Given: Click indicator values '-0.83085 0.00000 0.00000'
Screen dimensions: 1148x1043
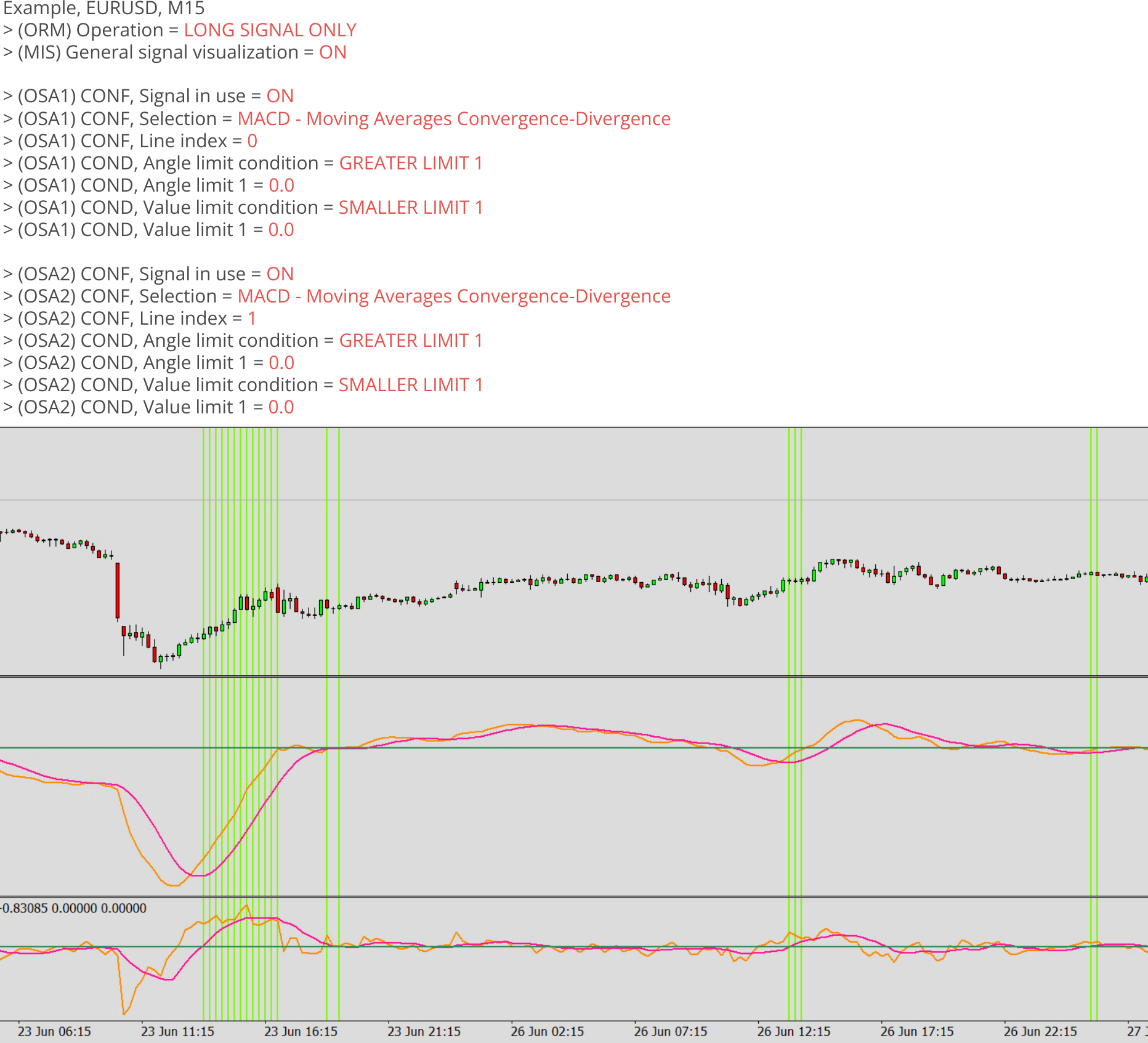Looking at the screenshot, I should (x=73, y=908).
